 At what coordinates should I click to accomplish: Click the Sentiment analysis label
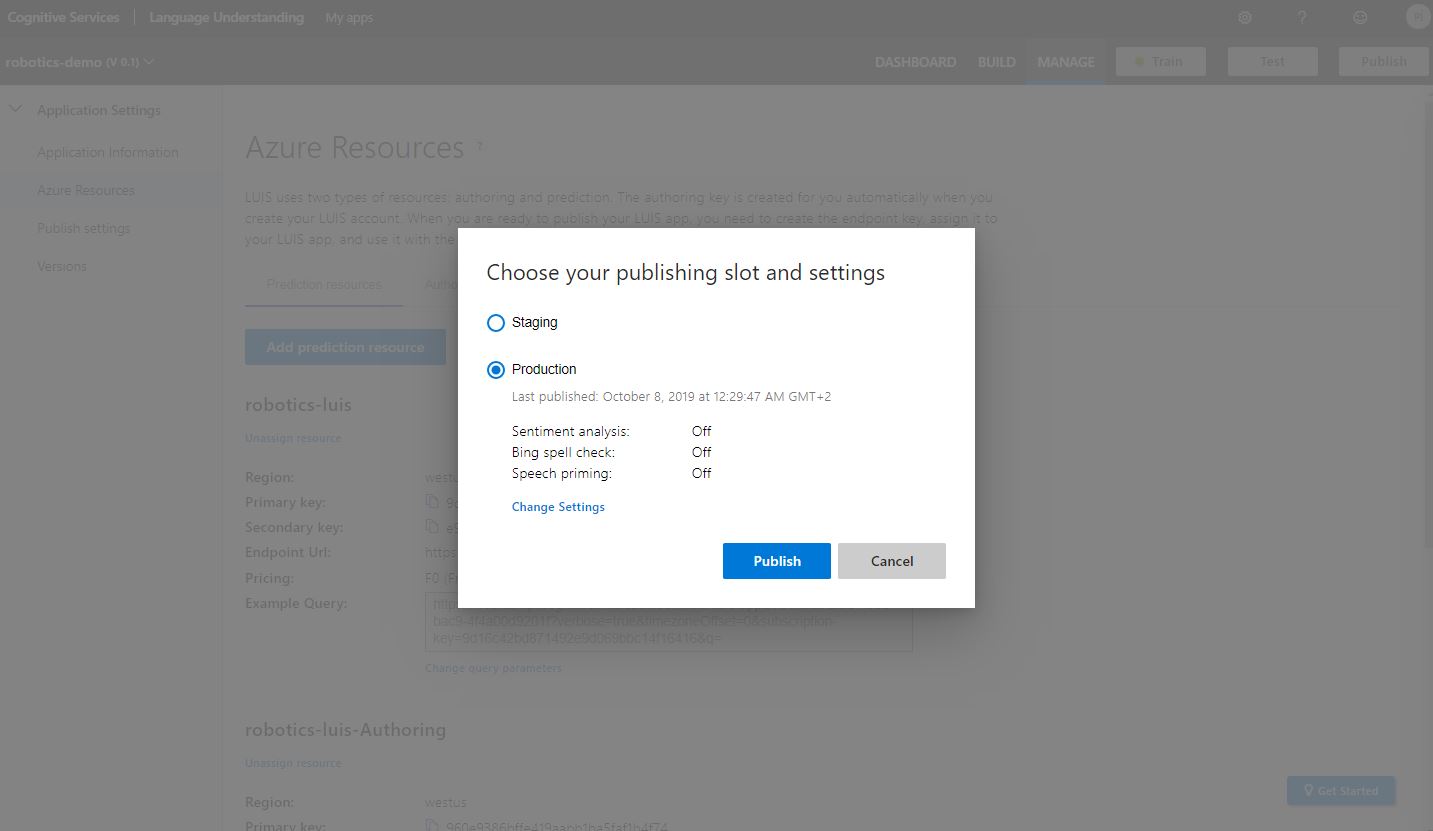click(571, 432)
